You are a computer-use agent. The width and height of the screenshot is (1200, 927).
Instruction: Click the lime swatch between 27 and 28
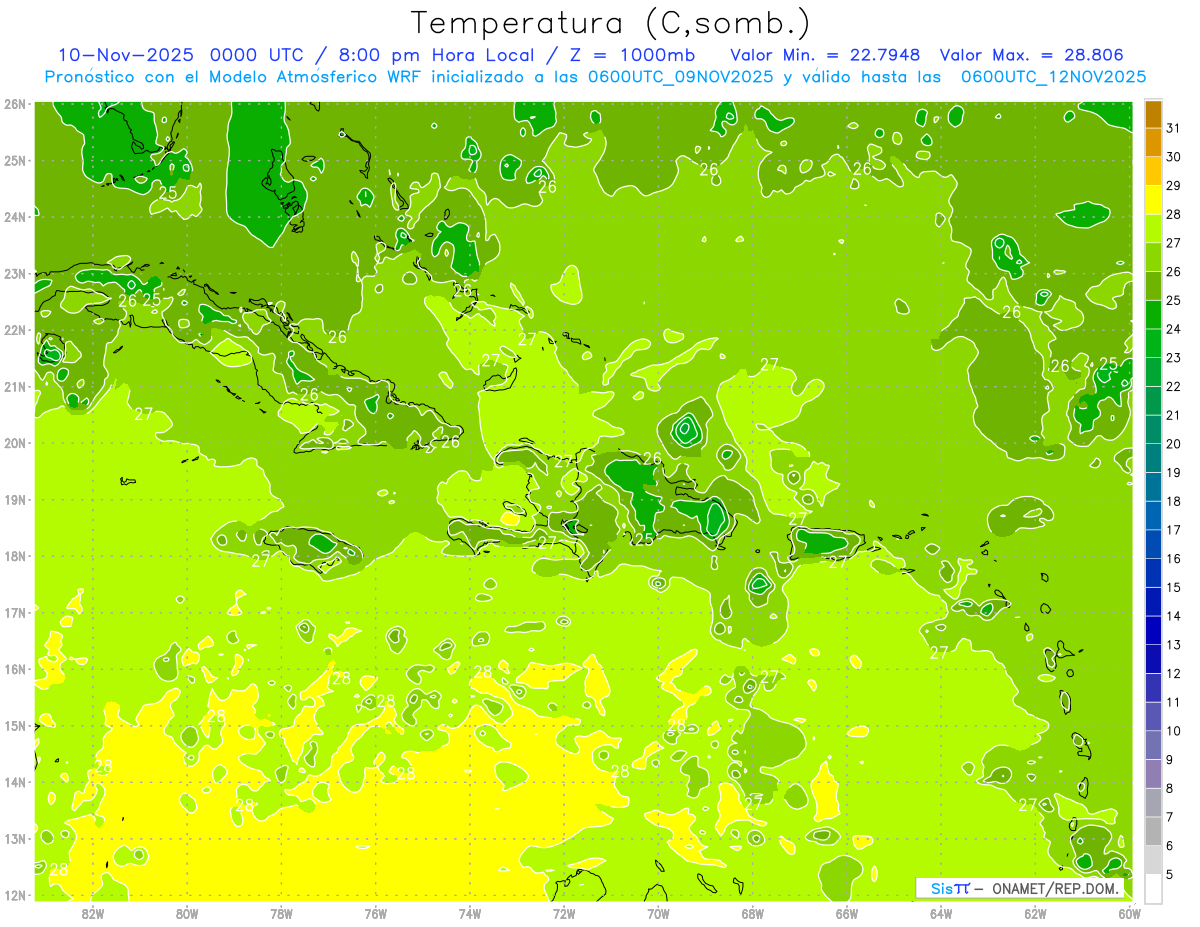click(1153, 229)
